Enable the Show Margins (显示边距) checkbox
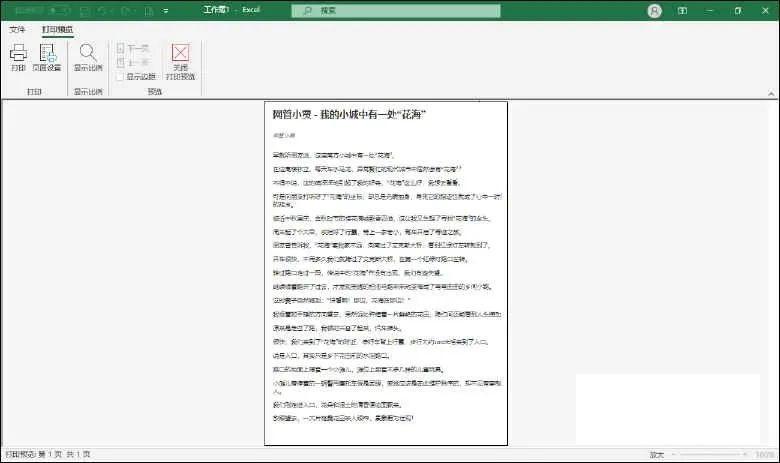Screen dimensions: 780x463 point(121,76)
